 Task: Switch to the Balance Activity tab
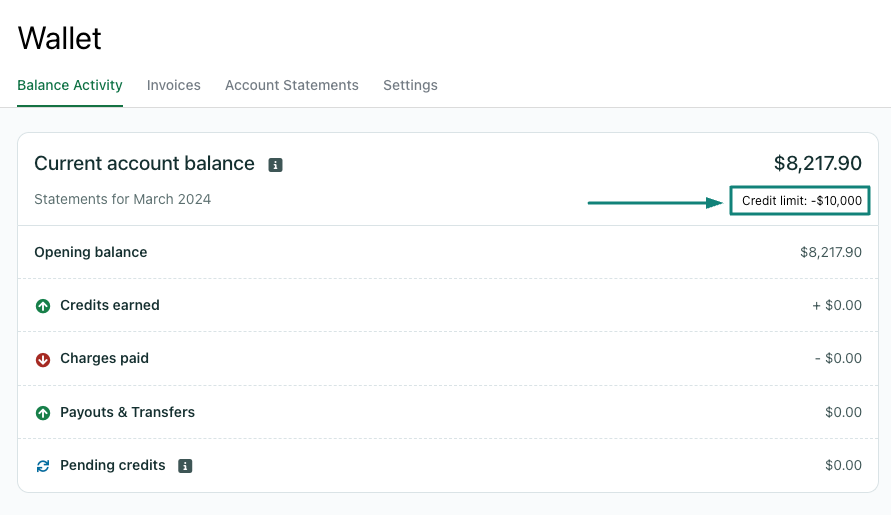click(70, 85)
